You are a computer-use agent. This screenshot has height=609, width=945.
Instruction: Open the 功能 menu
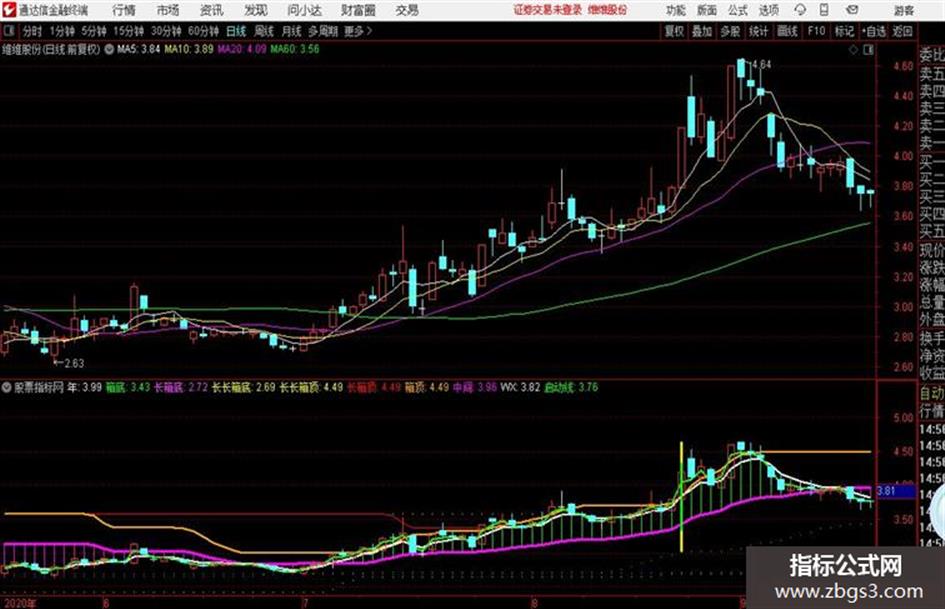676,10
